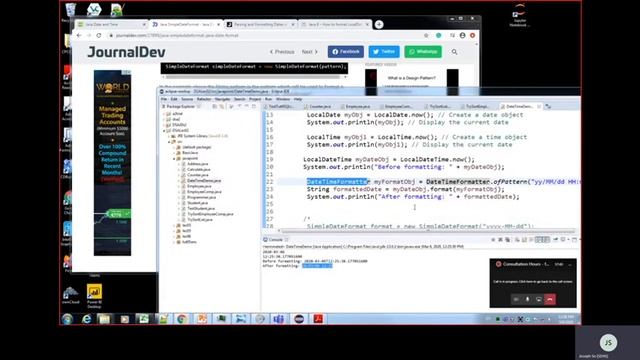The height and width of the screenshot is (360, 640).
Task: Share on Facebook button
Action: click(346, 52)
